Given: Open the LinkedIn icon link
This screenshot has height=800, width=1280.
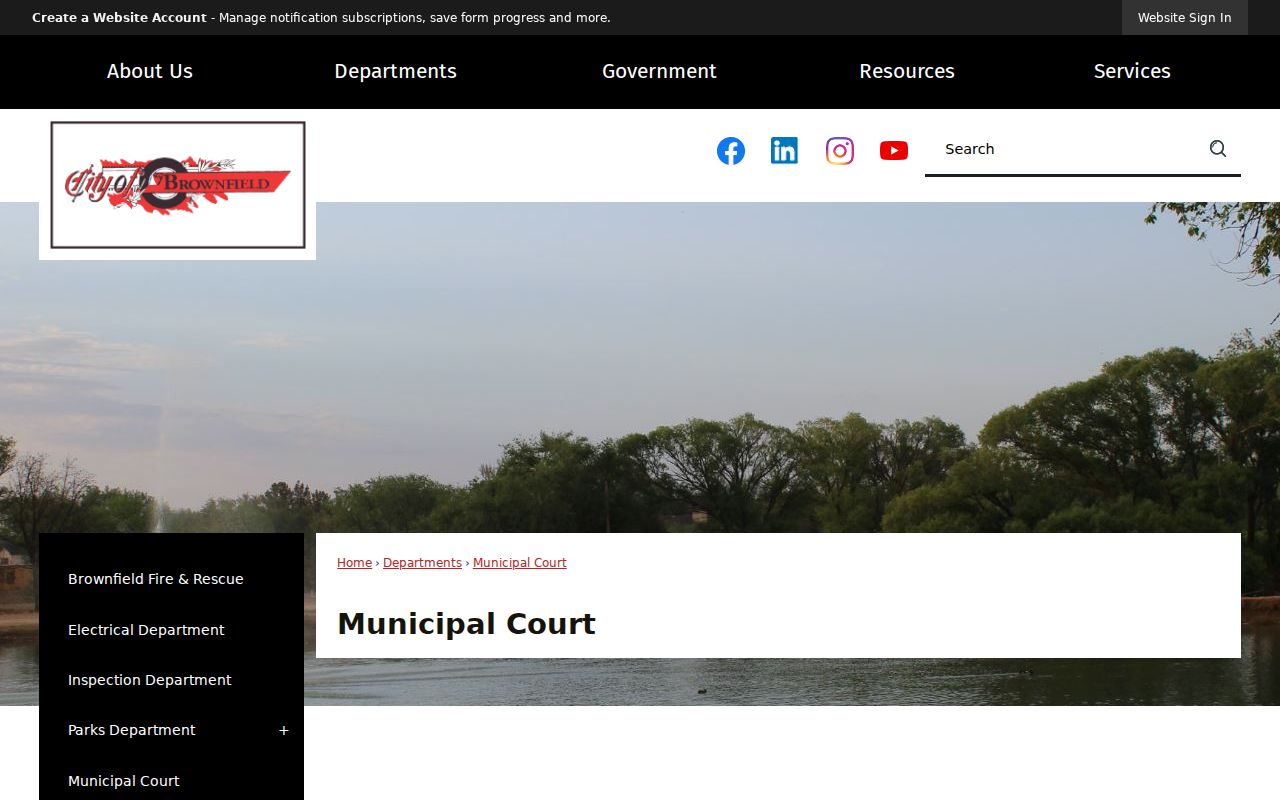Looking at the screenshot, I should point(785,151).
